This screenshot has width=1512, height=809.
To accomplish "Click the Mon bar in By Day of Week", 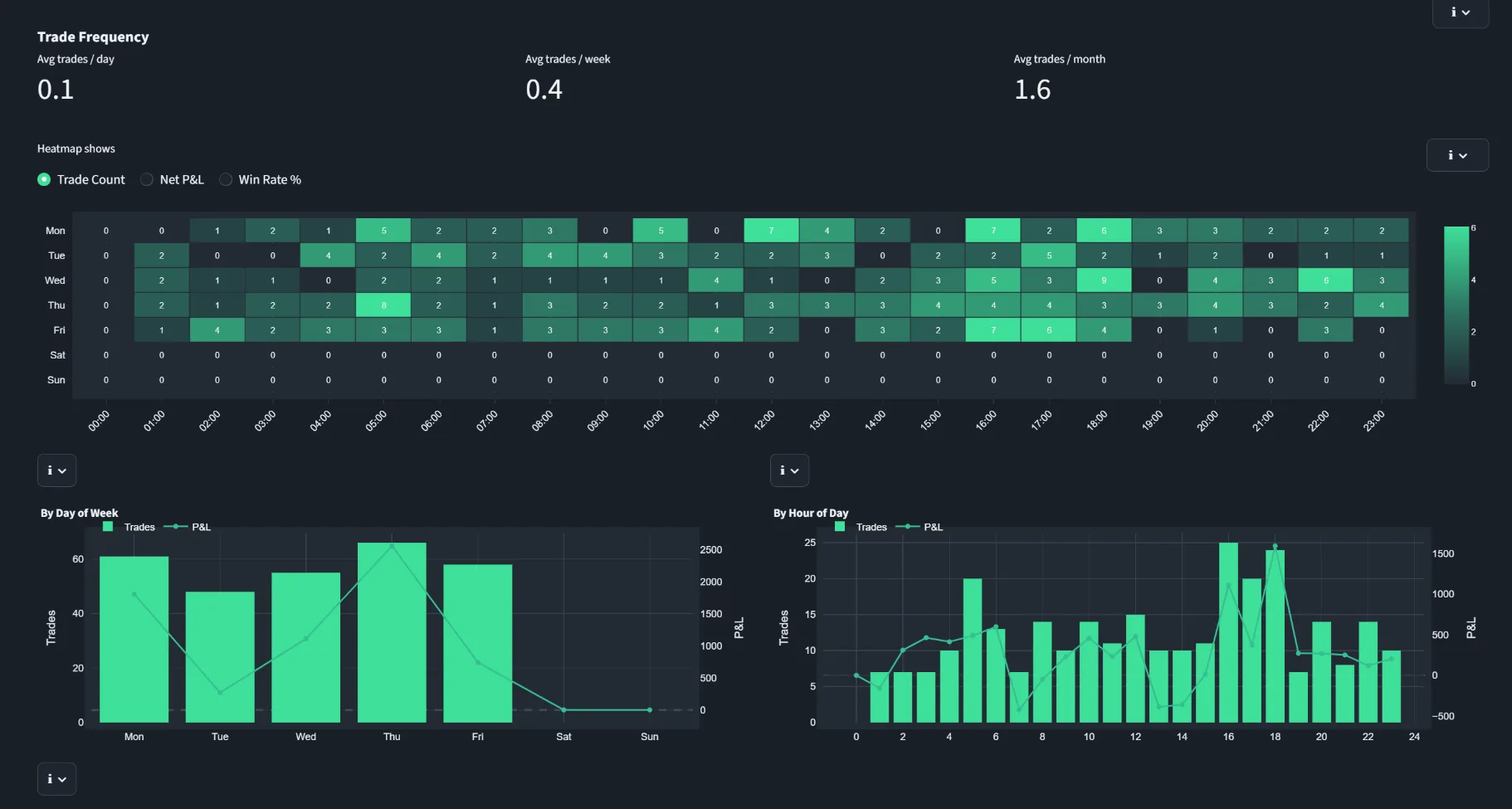I will click(134, 639).
